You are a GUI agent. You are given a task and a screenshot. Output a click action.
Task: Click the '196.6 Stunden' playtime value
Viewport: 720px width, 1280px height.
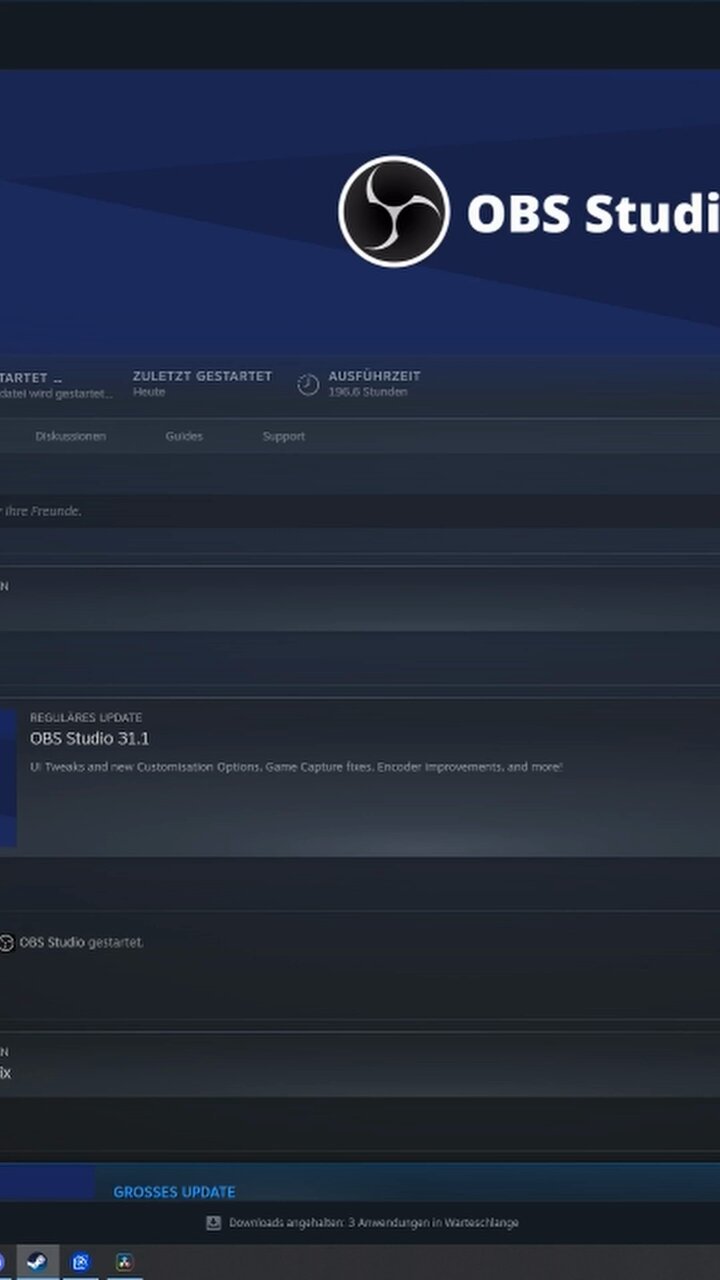click(x=368, y=392)
